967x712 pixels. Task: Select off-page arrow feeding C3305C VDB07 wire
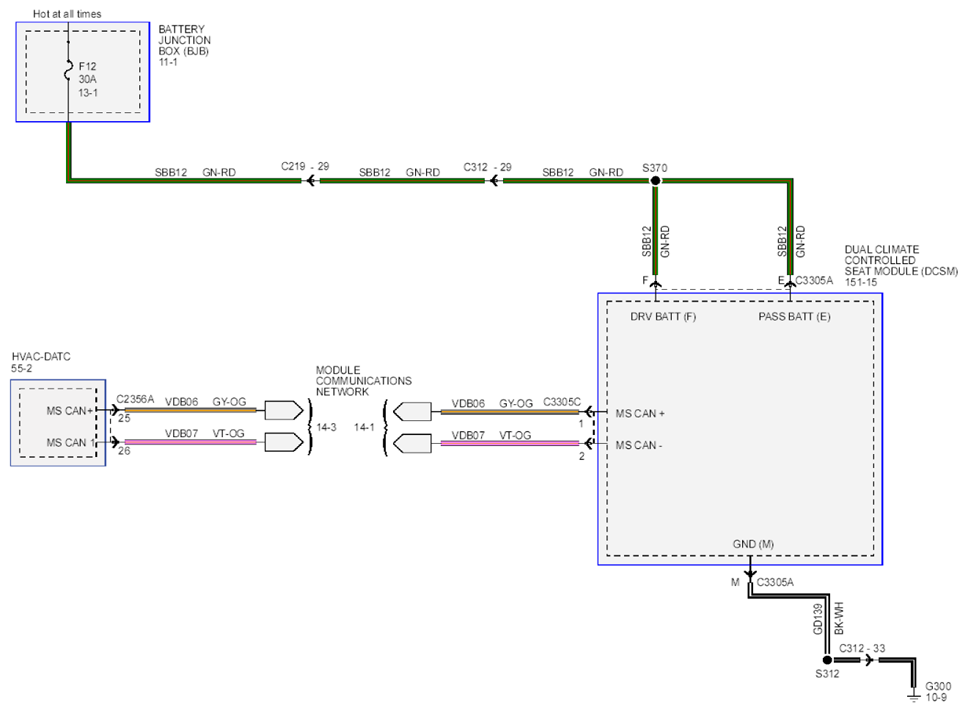tap(411, 443)
